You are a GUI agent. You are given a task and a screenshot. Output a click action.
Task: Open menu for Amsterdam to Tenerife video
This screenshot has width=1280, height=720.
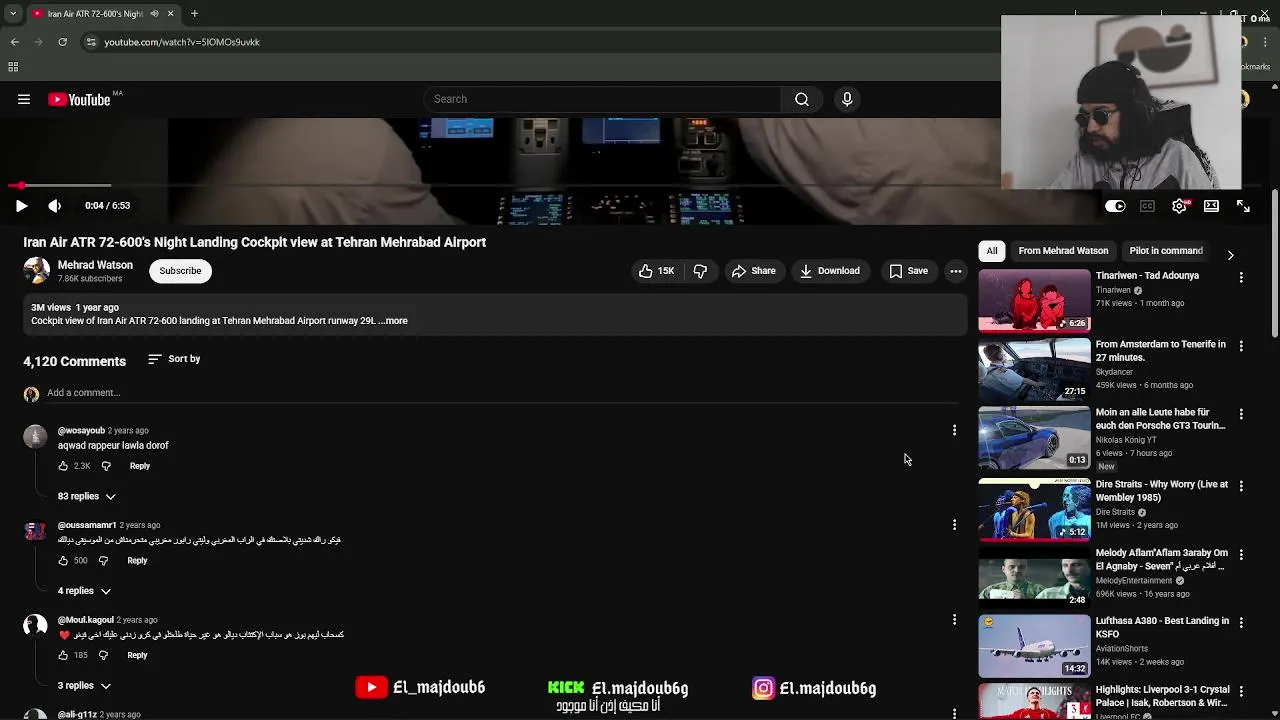pos(1241,346)
